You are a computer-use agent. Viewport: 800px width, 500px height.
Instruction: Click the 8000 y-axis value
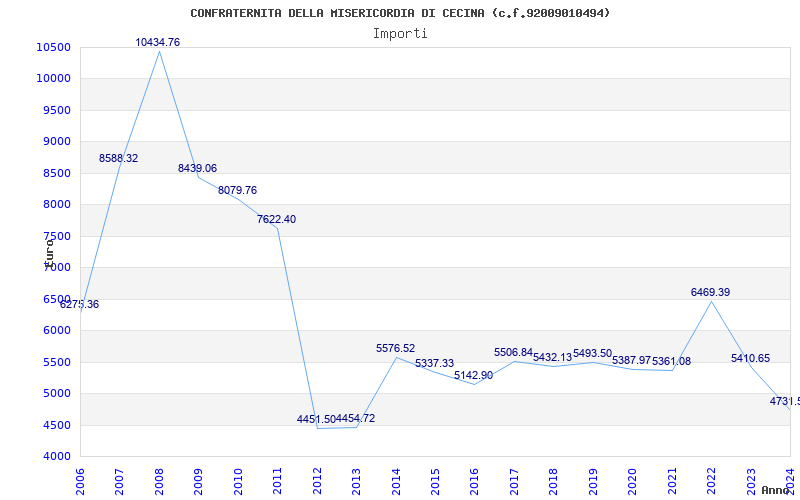[56, 205]
